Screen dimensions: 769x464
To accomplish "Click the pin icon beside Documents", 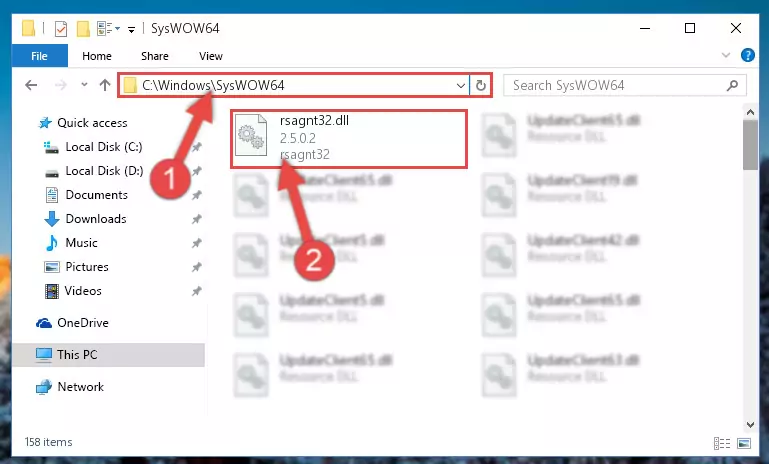I will (197, 195).
